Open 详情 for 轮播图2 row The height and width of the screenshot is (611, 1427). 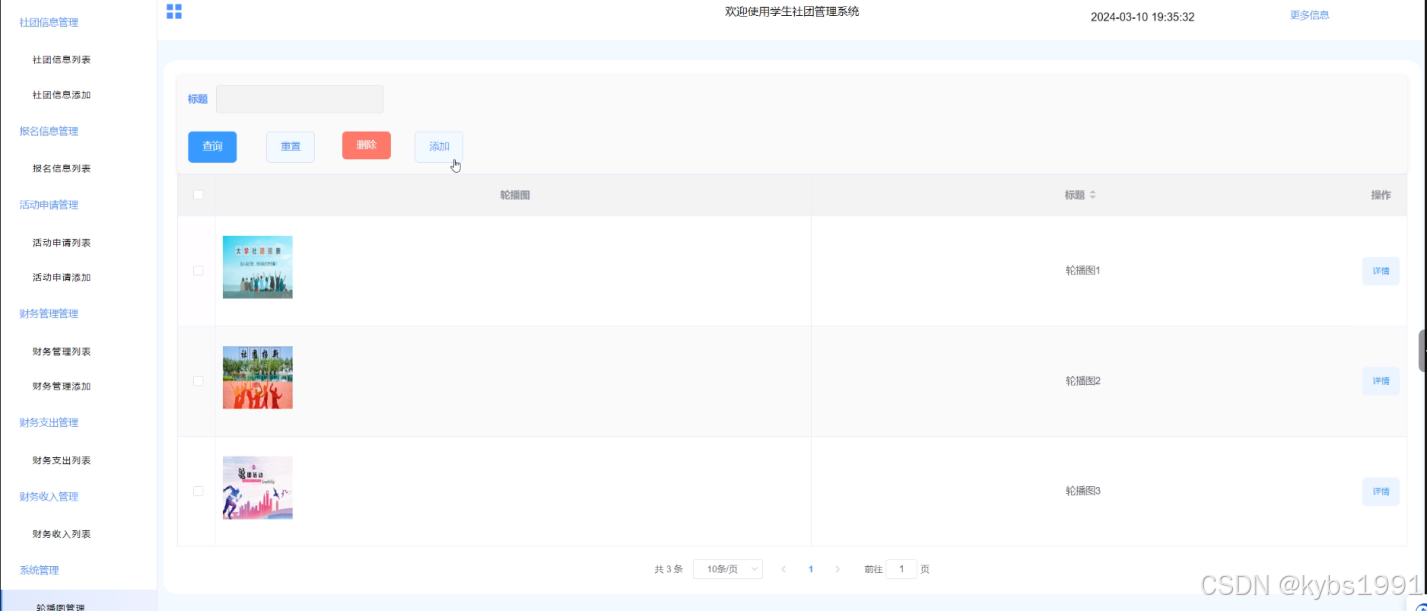(1380, 381)
